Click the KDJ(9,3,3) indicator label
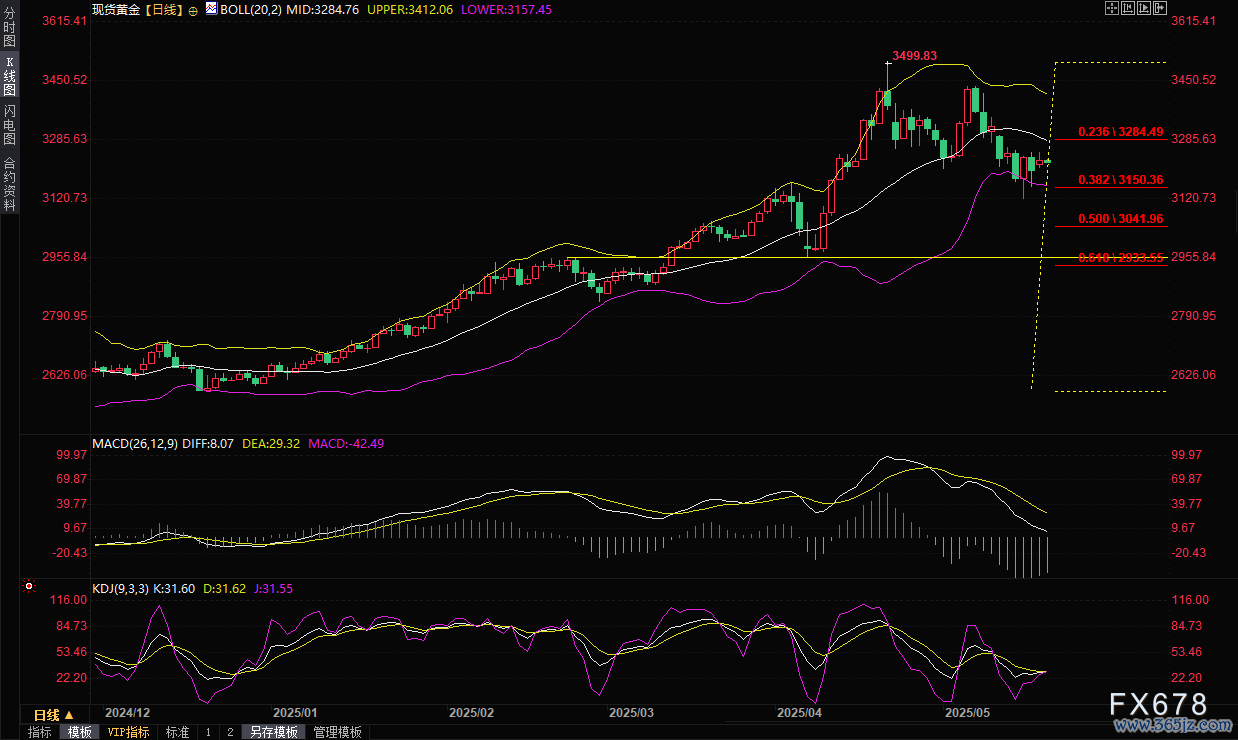 (120, 589)
